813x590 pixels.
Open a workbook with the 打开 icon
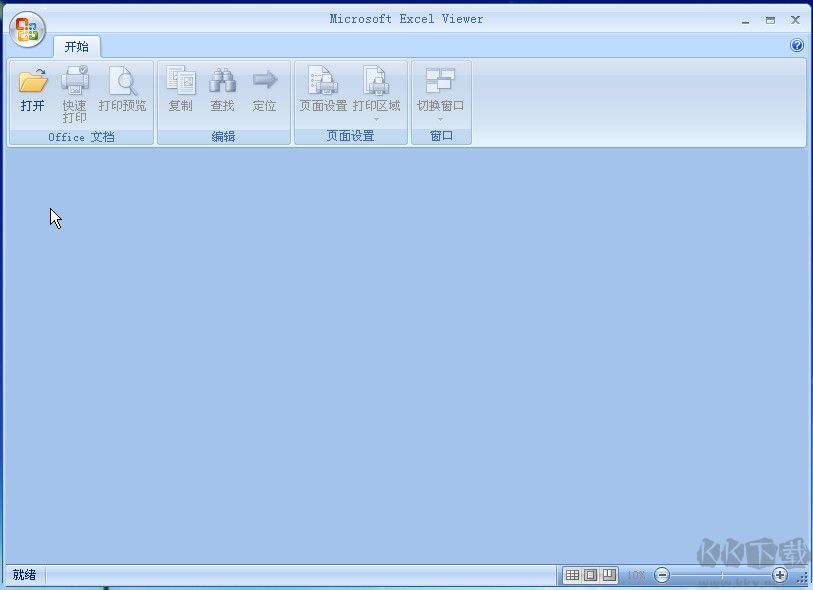[32, 90]
